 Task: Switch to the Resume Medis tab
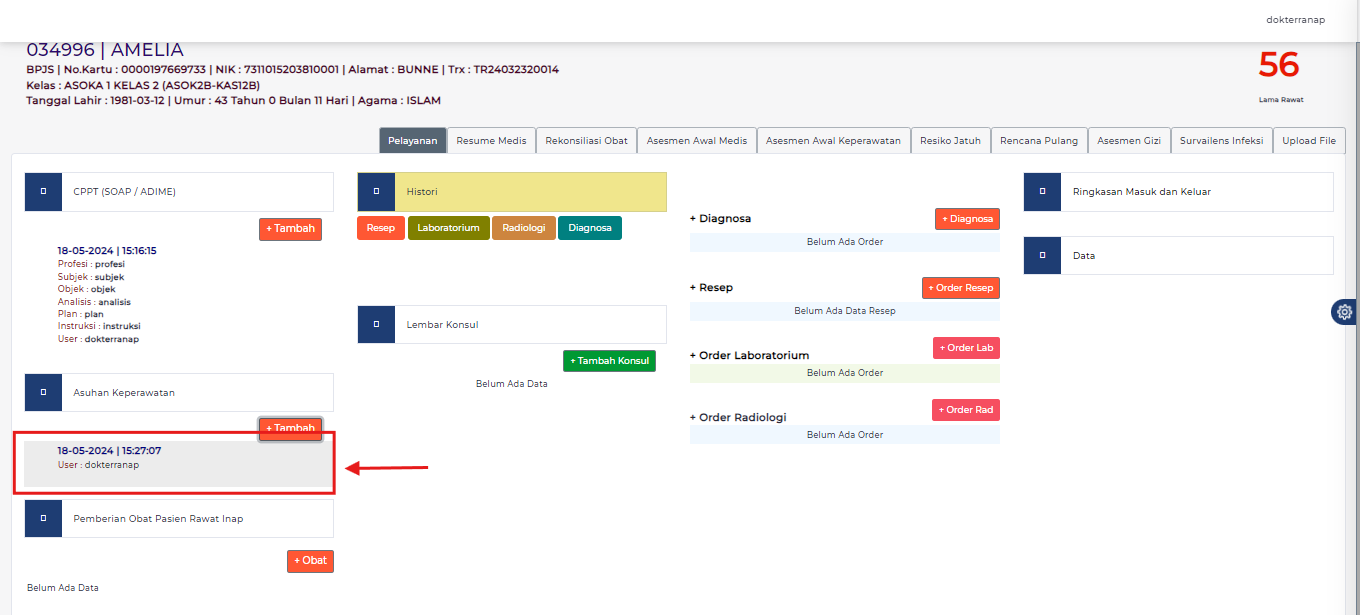point(491,141)
